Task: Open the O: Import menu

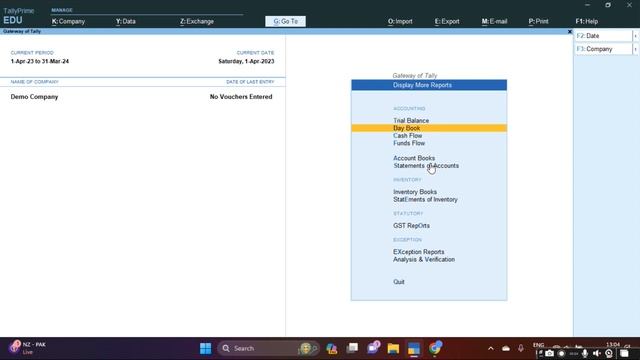Action: pos(400,21)
